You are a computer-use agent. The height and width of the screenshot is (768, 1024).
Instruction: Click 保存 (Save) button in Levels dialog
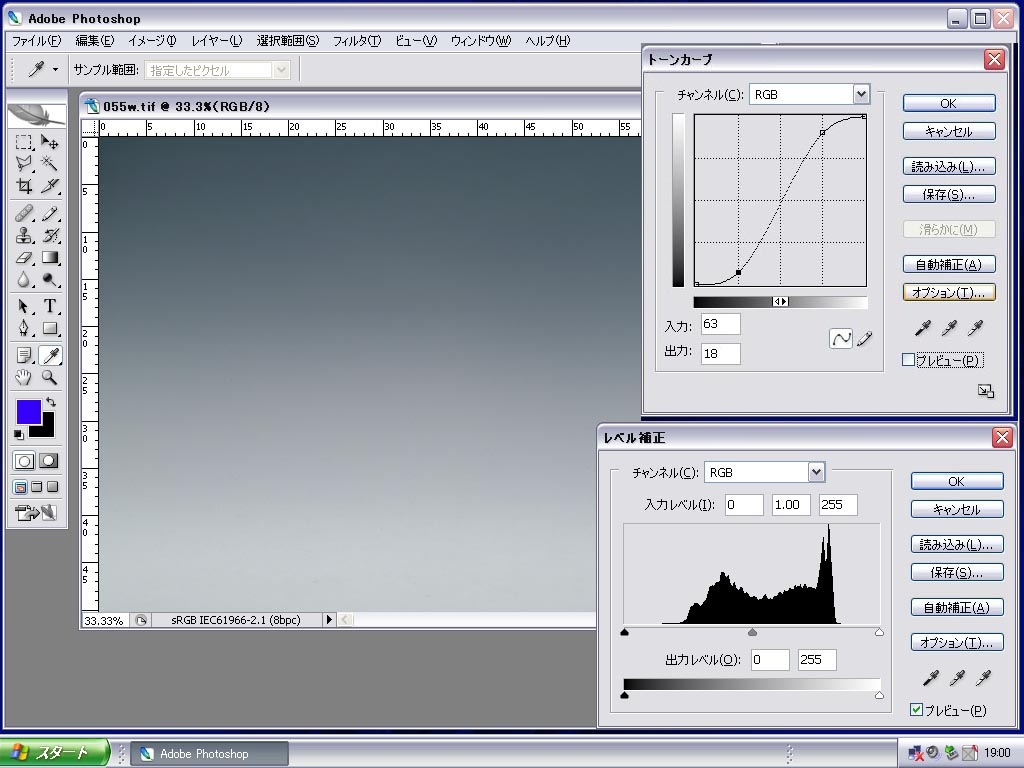pyautogui.click(x=956, y=573)
